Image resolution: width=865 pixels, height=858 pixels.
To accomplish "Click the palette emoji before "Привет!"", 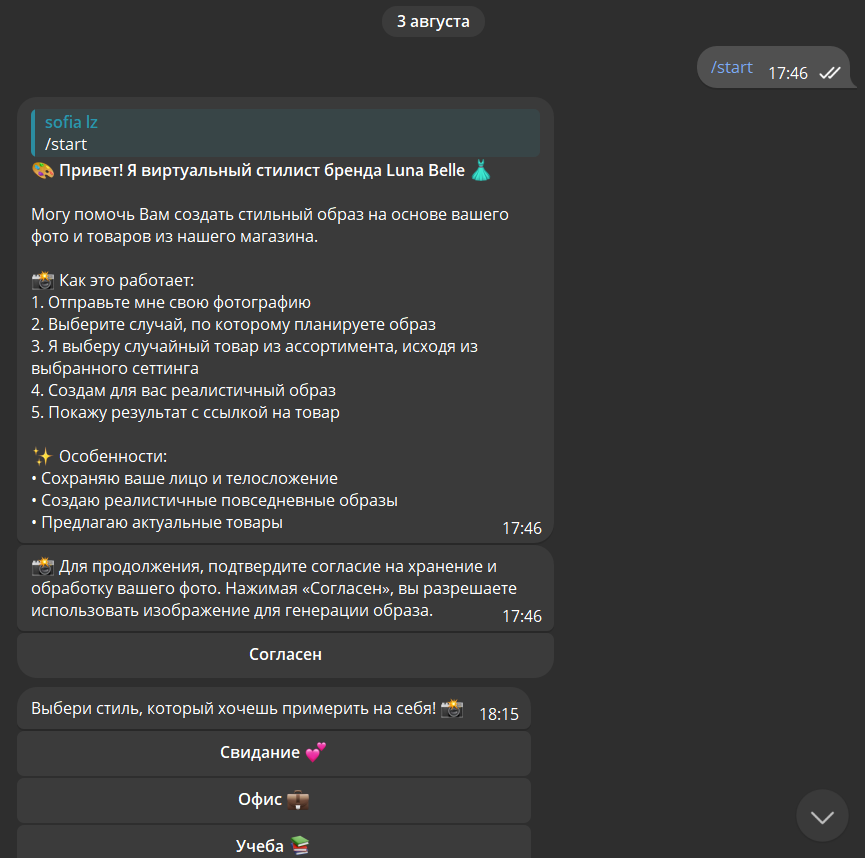I will [x=43, y=170].
